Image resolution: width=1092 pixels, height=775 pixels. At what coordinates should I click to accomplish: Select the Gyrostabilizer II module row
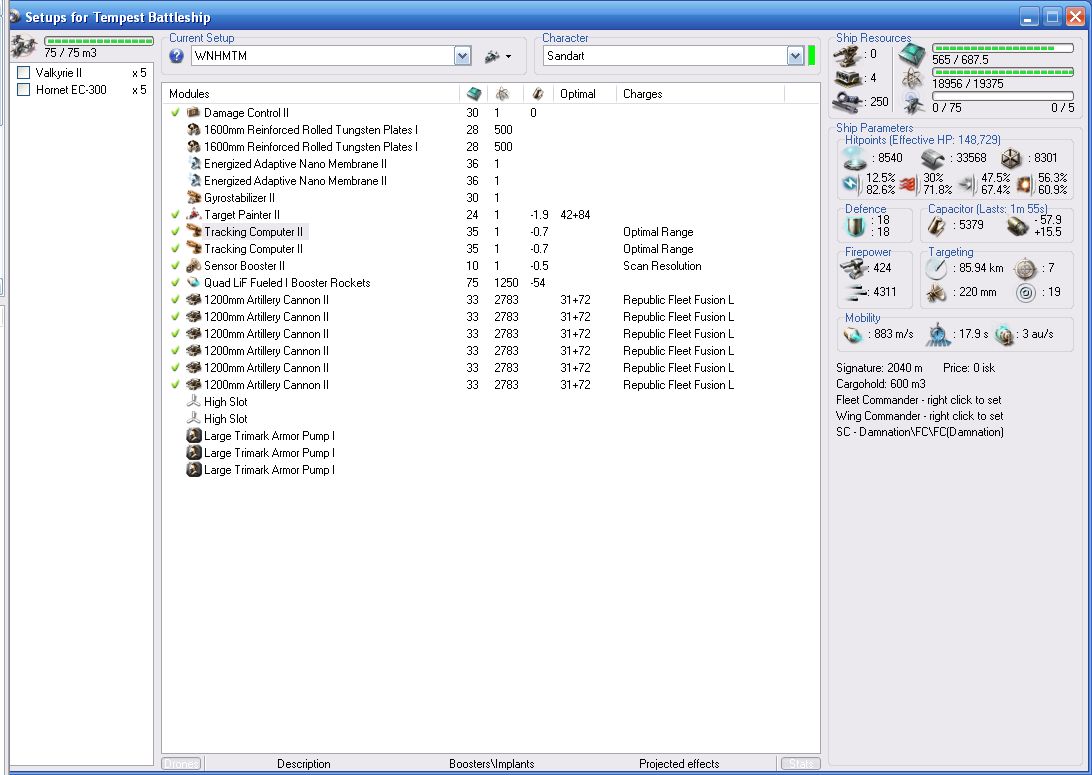coord(490,198)
